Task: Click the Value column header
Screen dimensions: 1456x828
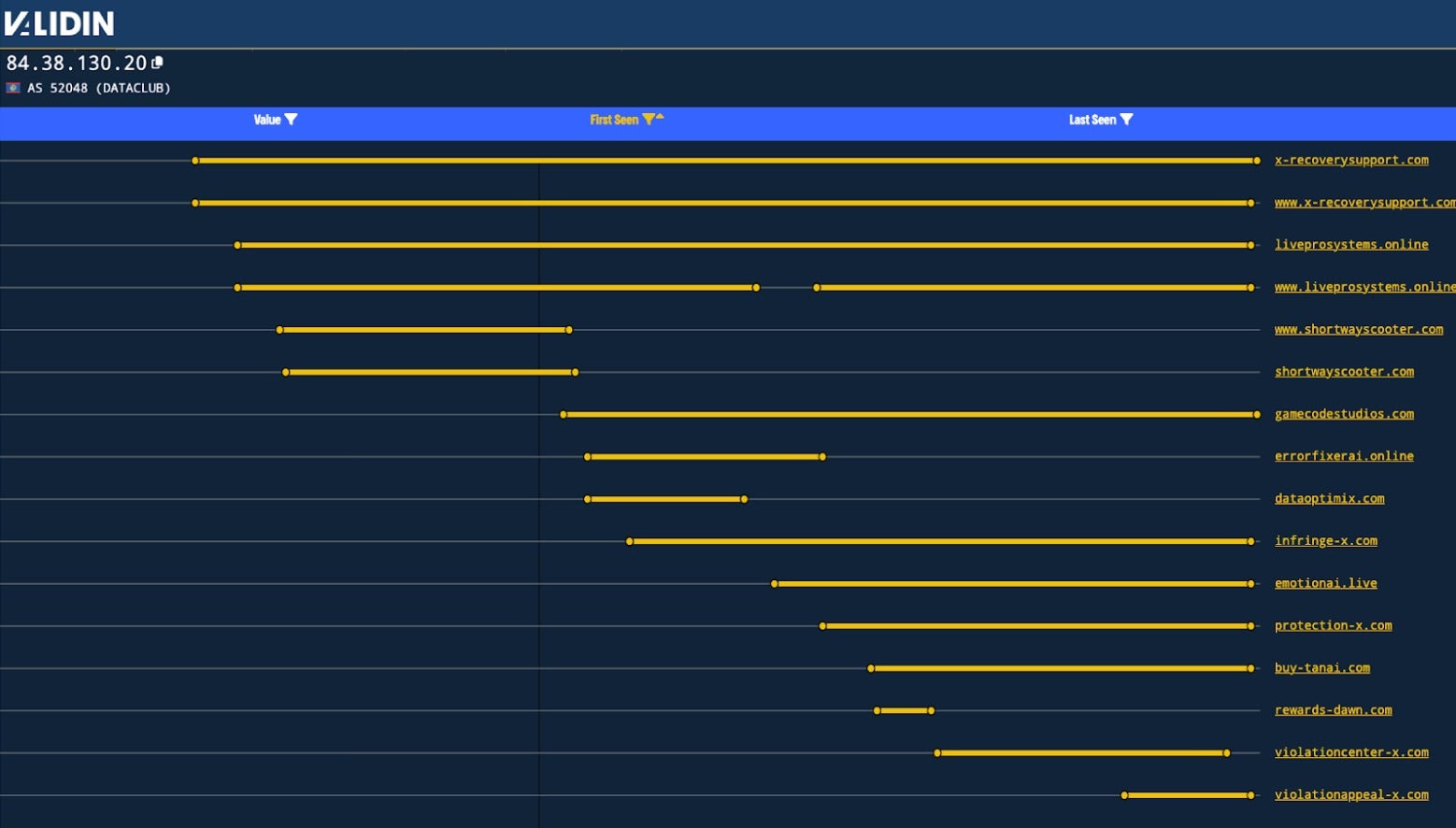Action: (266, 120)
